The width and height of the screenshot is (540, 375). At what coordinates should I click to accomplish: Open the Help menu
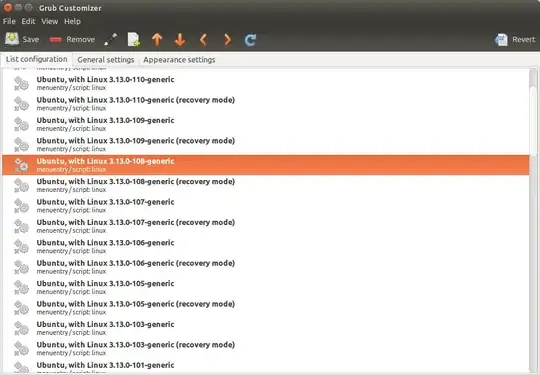tap(72, 21)
